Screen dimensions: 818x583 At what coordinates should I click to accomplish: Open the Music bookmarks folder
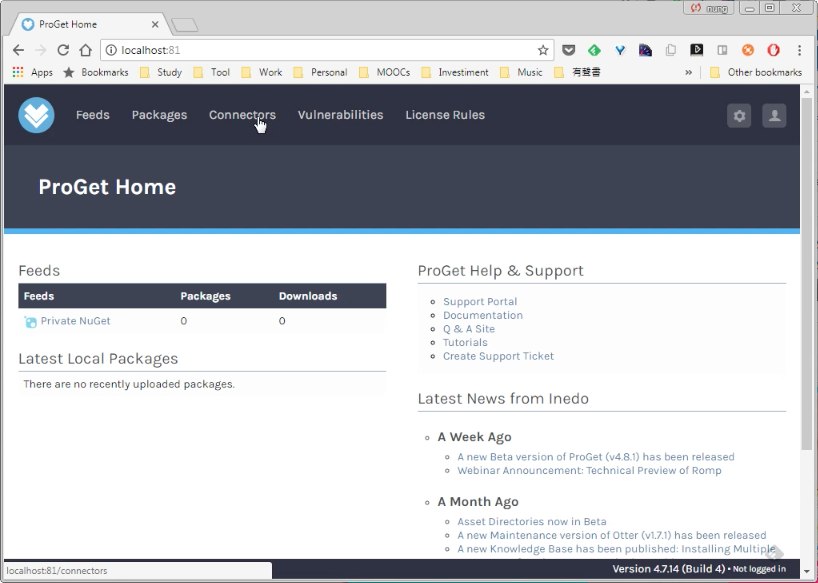(x=521, y=72)
